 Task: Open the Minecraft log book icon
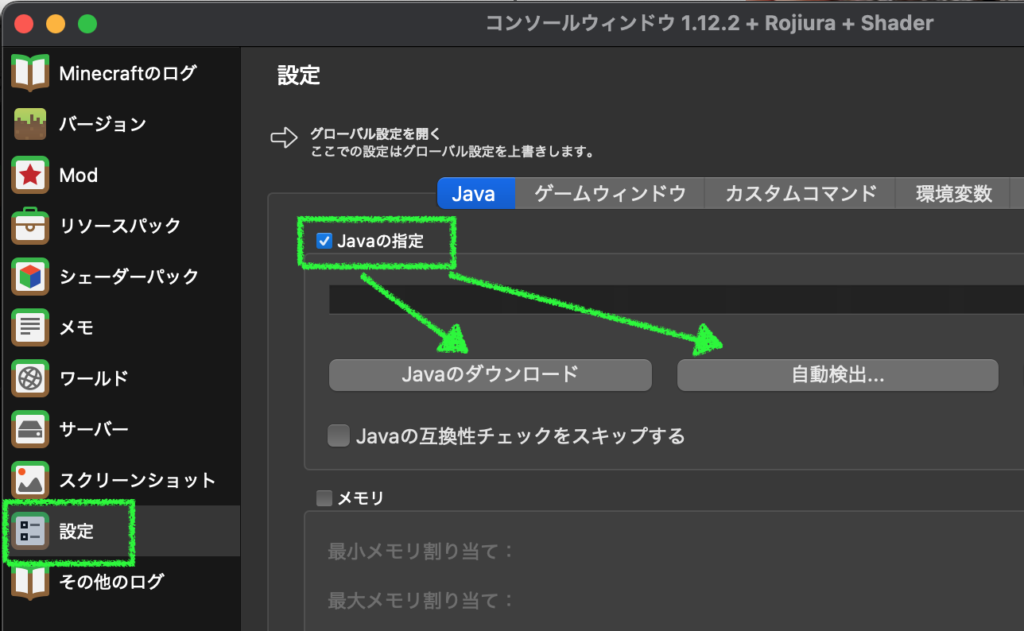tap(30, 73)
